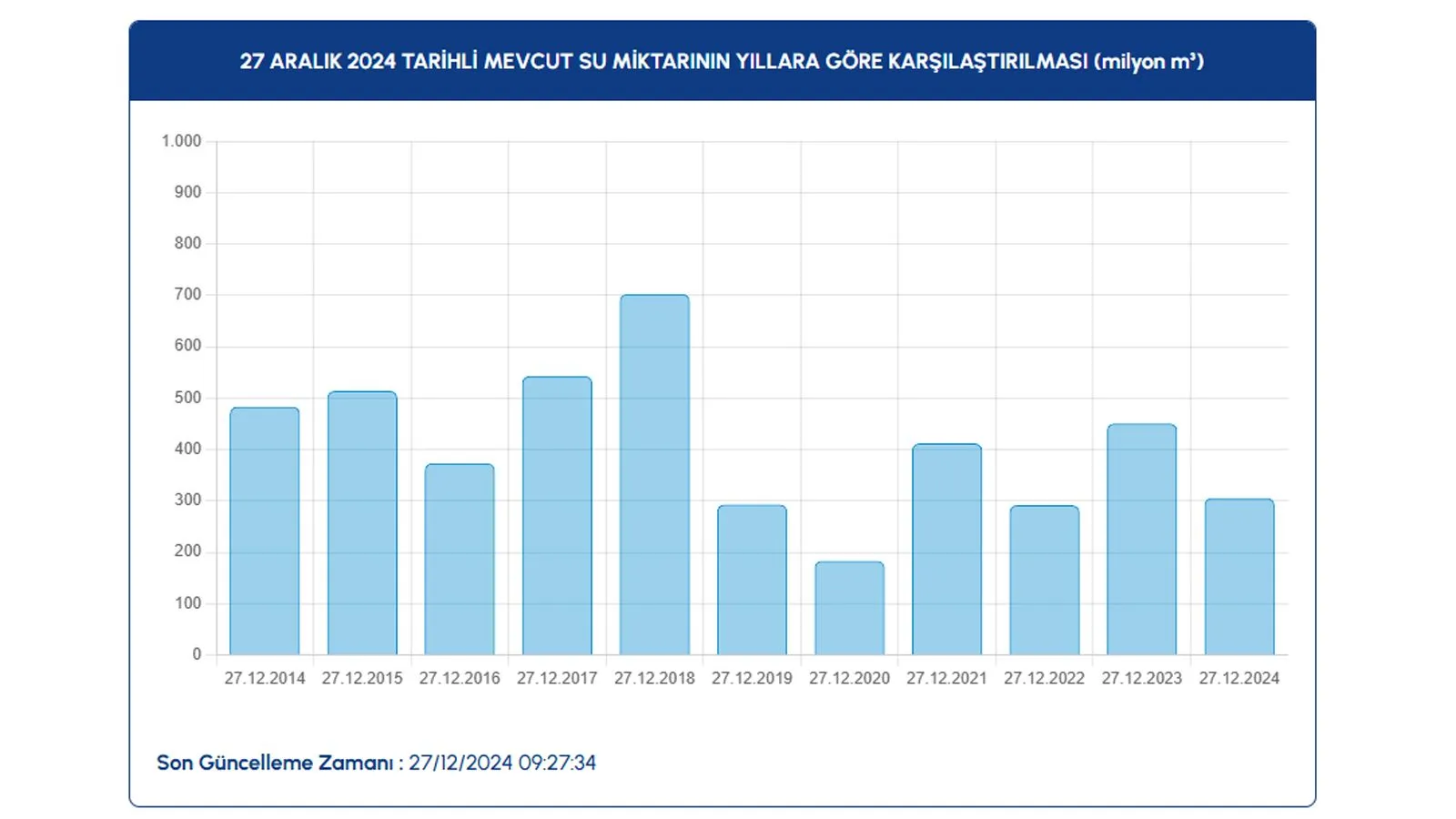Click the x-axis label 27.12.2021

point(946,678)
